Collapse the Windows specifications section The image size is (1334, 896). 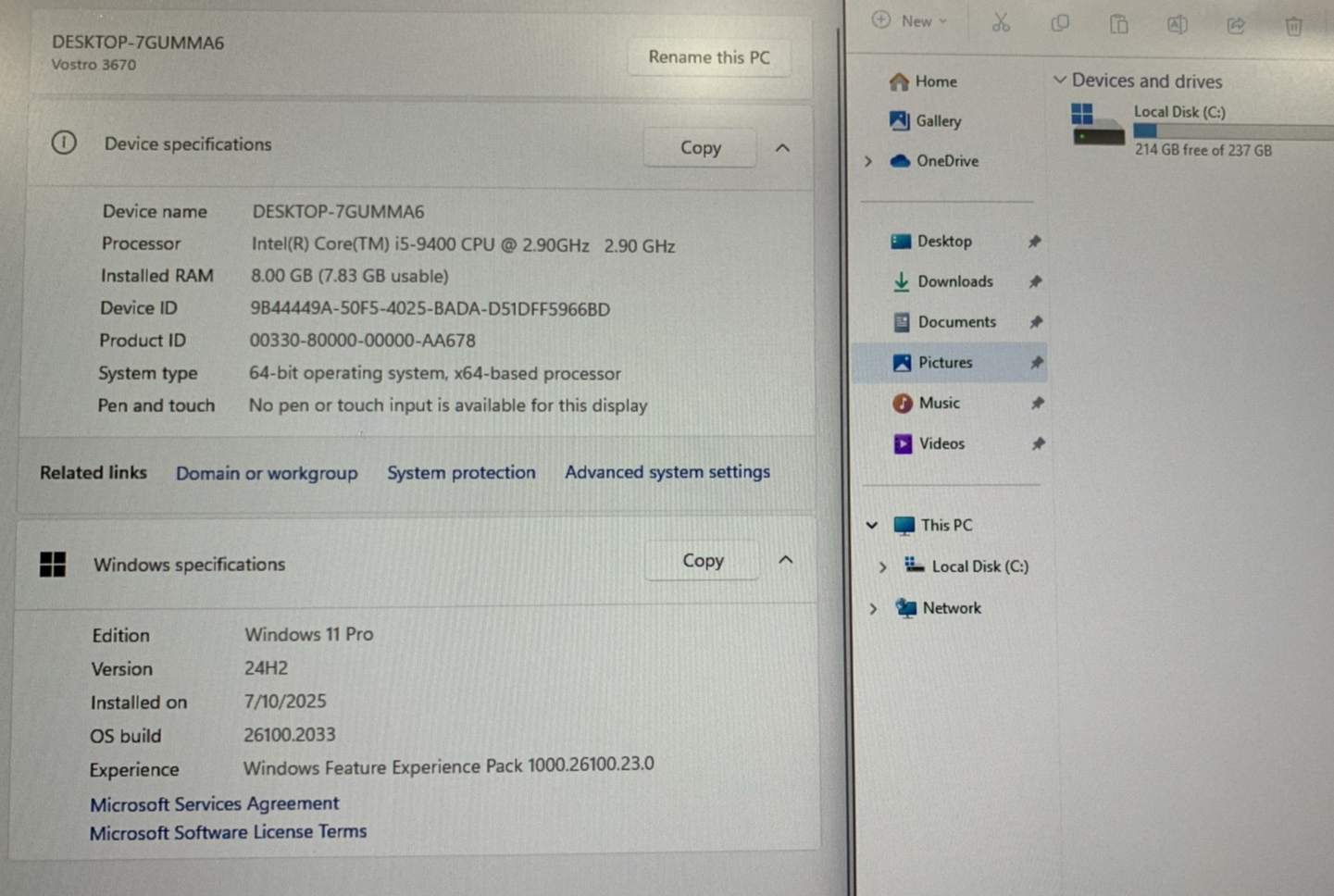[x=785, y=560]
